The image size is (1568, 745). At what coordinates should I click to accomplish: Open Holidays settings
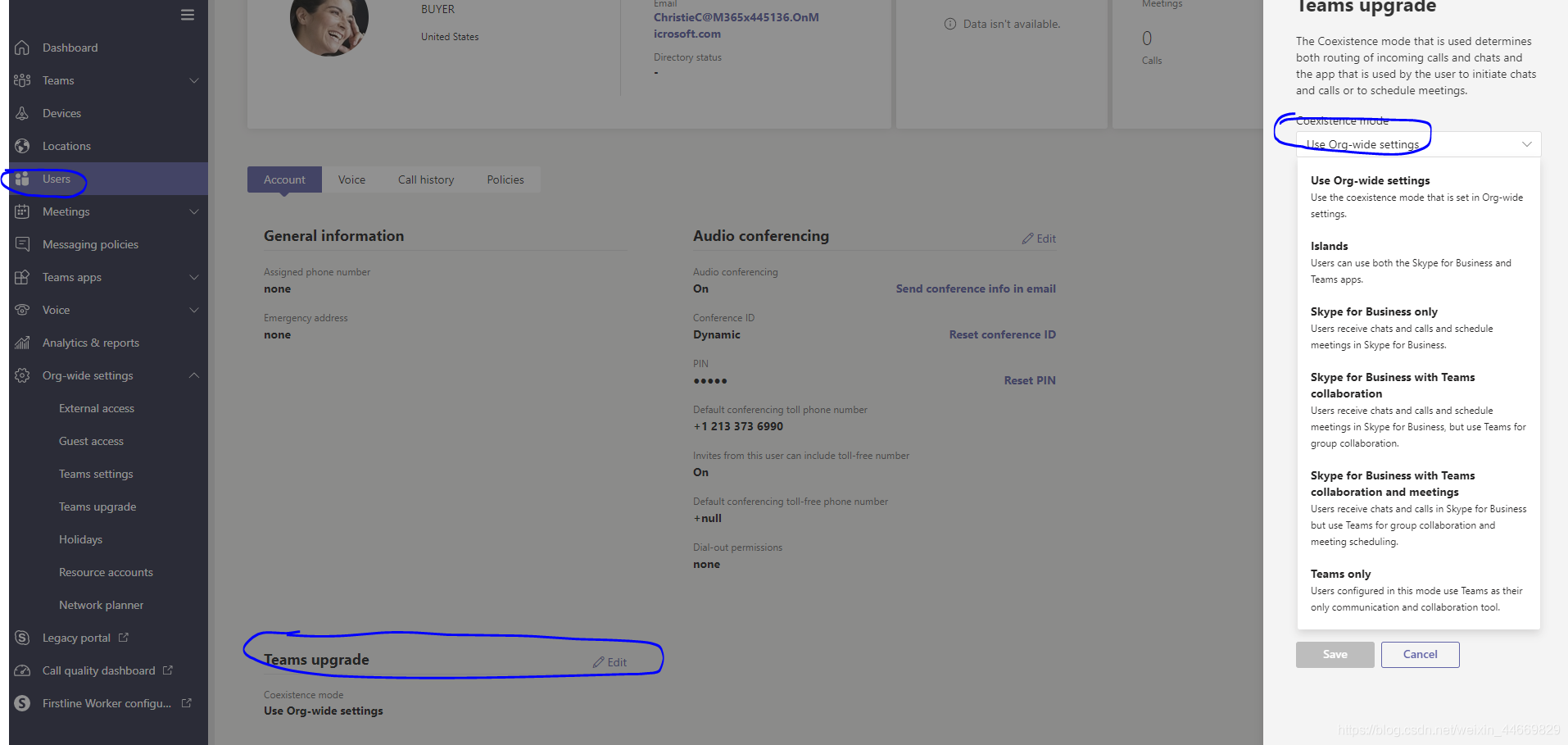(x=80, y=539)
